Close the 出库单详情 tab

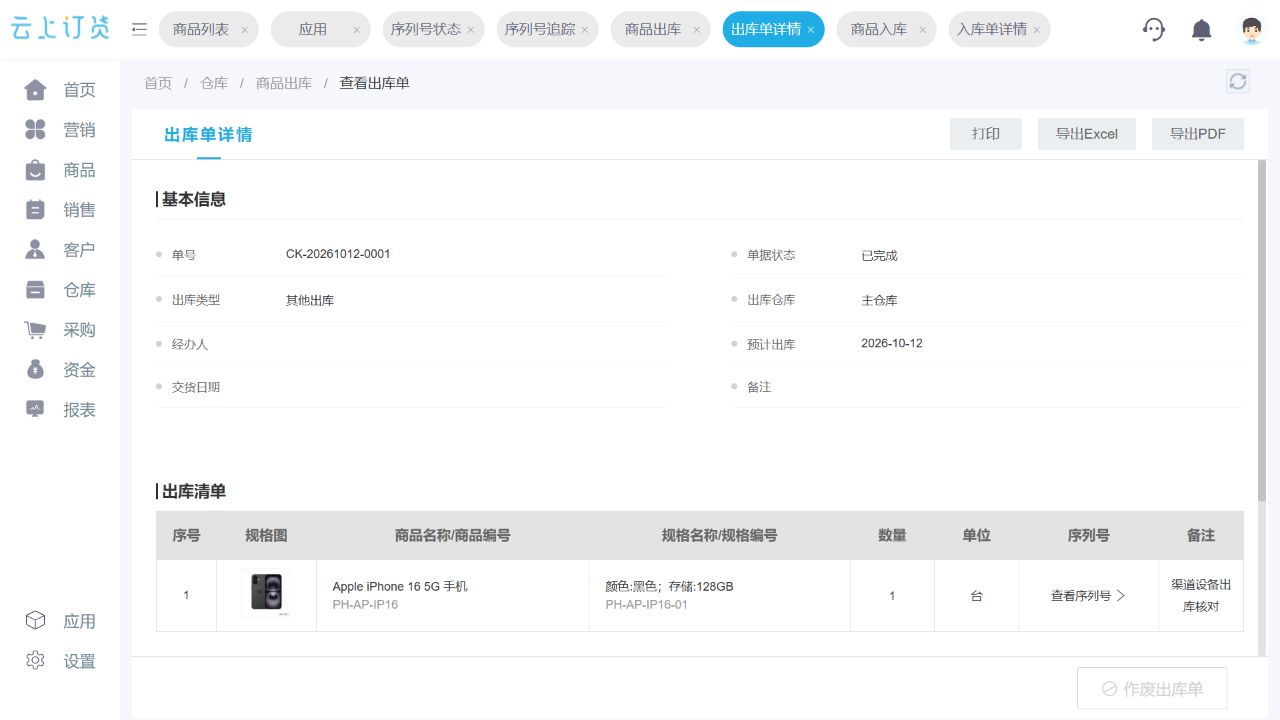[811, 30]
